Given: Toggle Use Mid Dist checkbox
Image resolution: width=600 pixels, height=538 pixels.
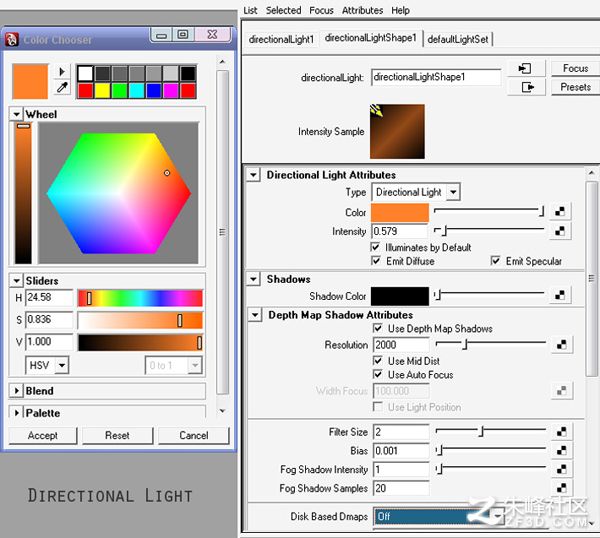Looking at the screenshot, I should point(378,361).
